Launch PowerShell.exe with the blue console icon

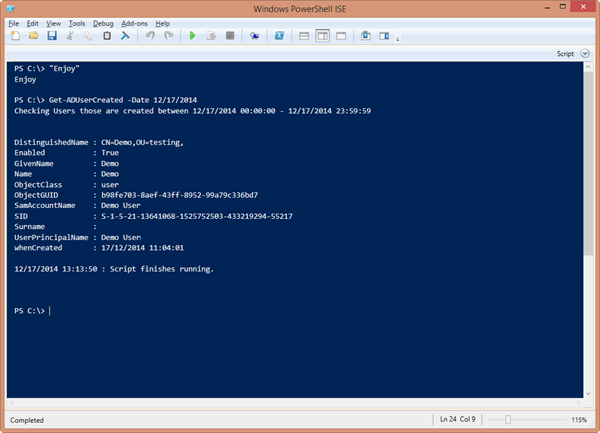[279, 36]
